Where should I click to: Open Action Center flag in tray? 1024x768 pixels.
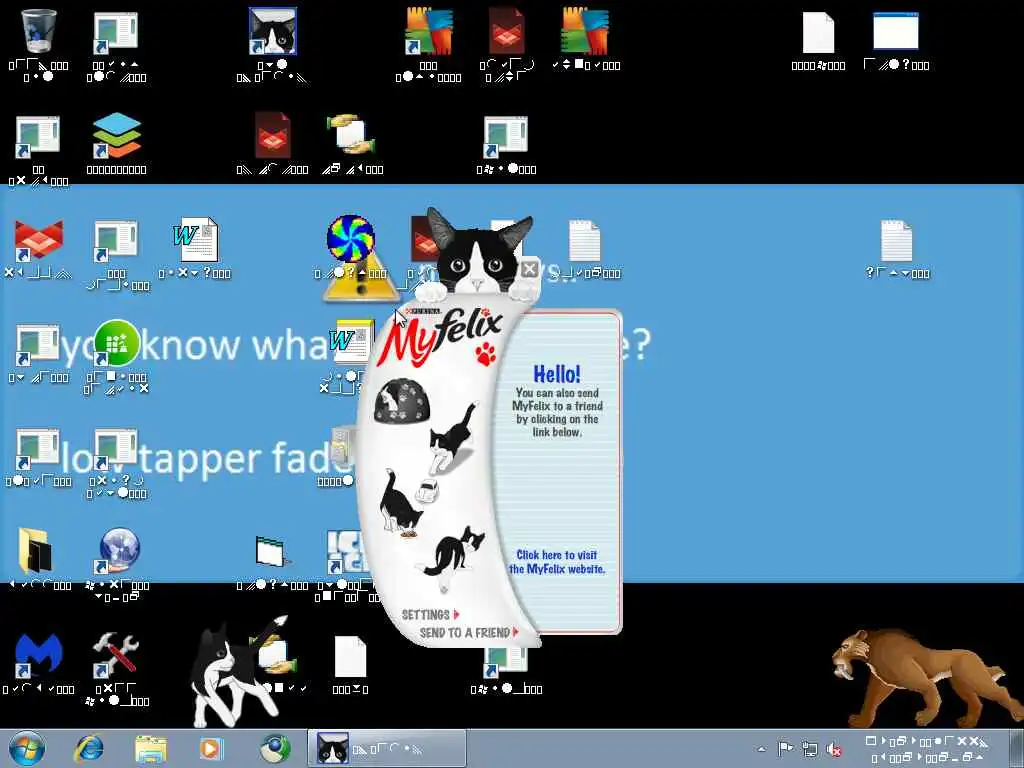click(785, 748)
